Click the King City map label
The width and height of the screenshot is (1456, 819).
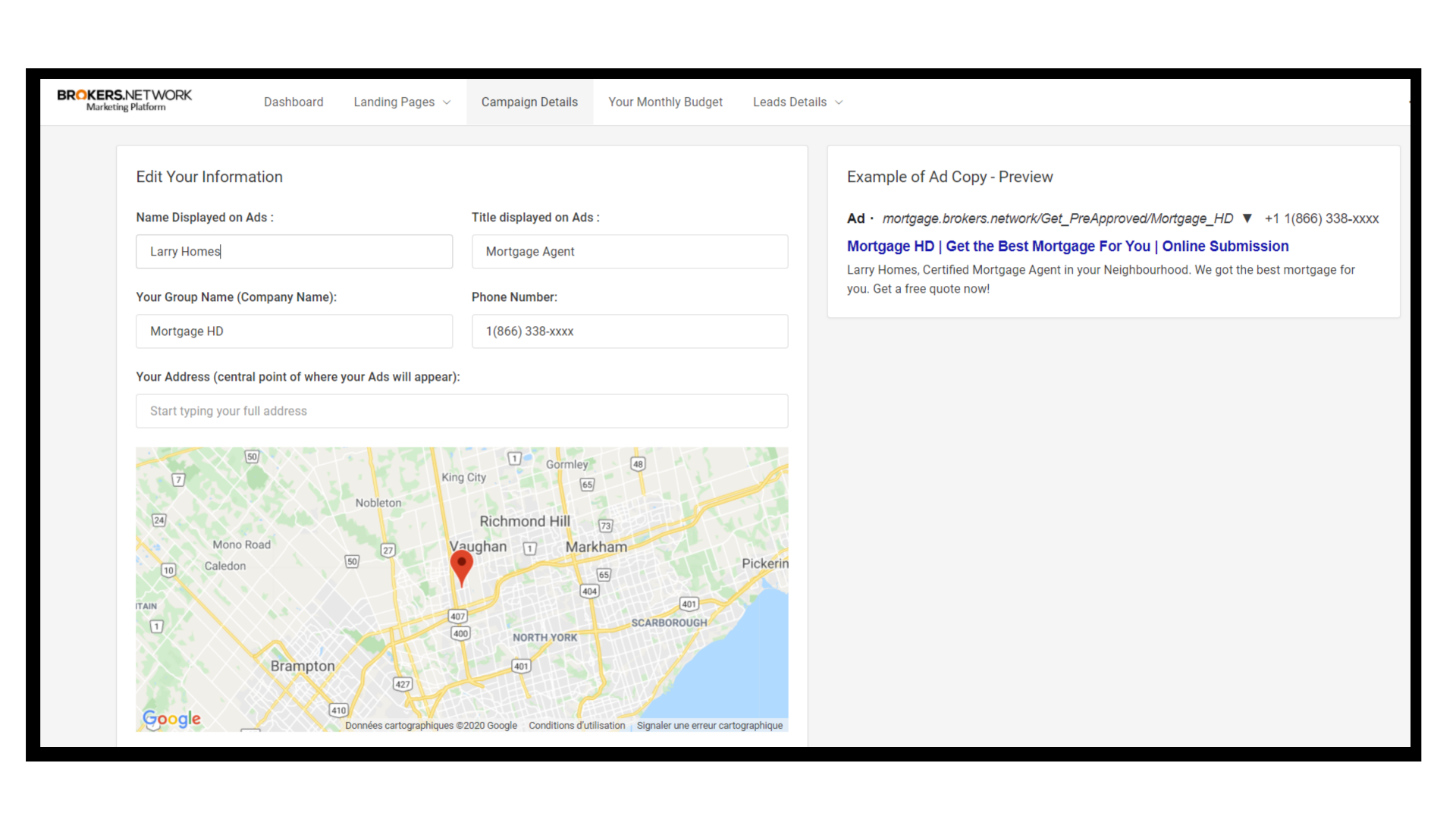(464, 477)
